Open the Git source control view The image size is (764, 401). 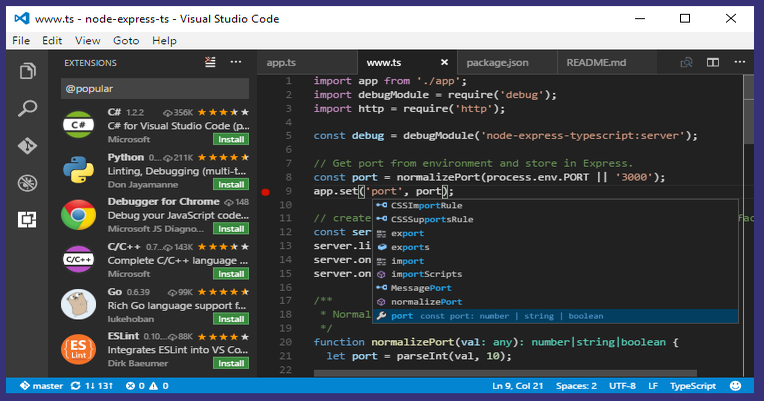coord(27,146)
